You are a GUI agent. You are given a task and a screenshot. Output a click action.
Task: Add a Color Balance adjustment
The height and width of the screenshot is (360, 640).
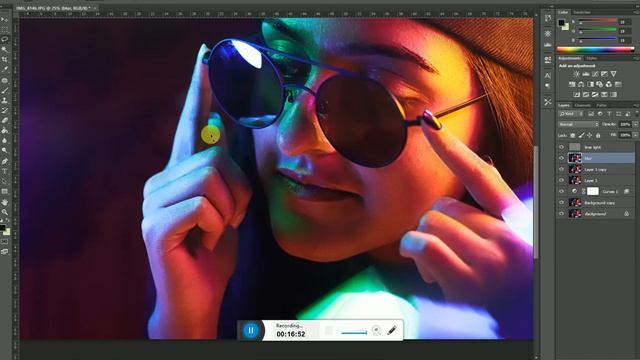tap(581, 84)
